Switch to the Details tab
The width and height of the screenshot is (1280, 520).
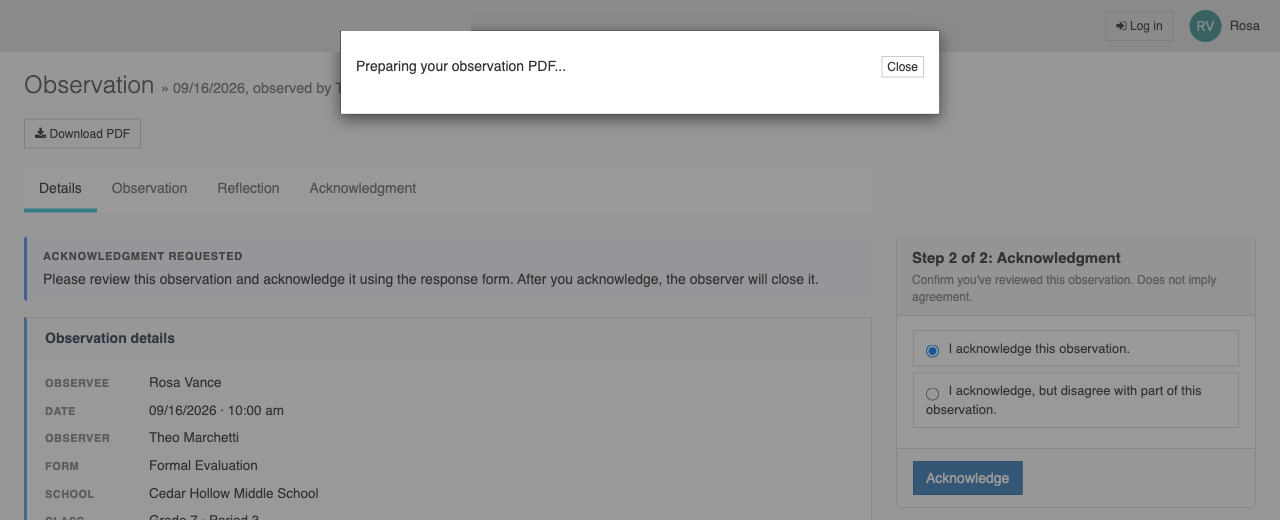(60, 188)
